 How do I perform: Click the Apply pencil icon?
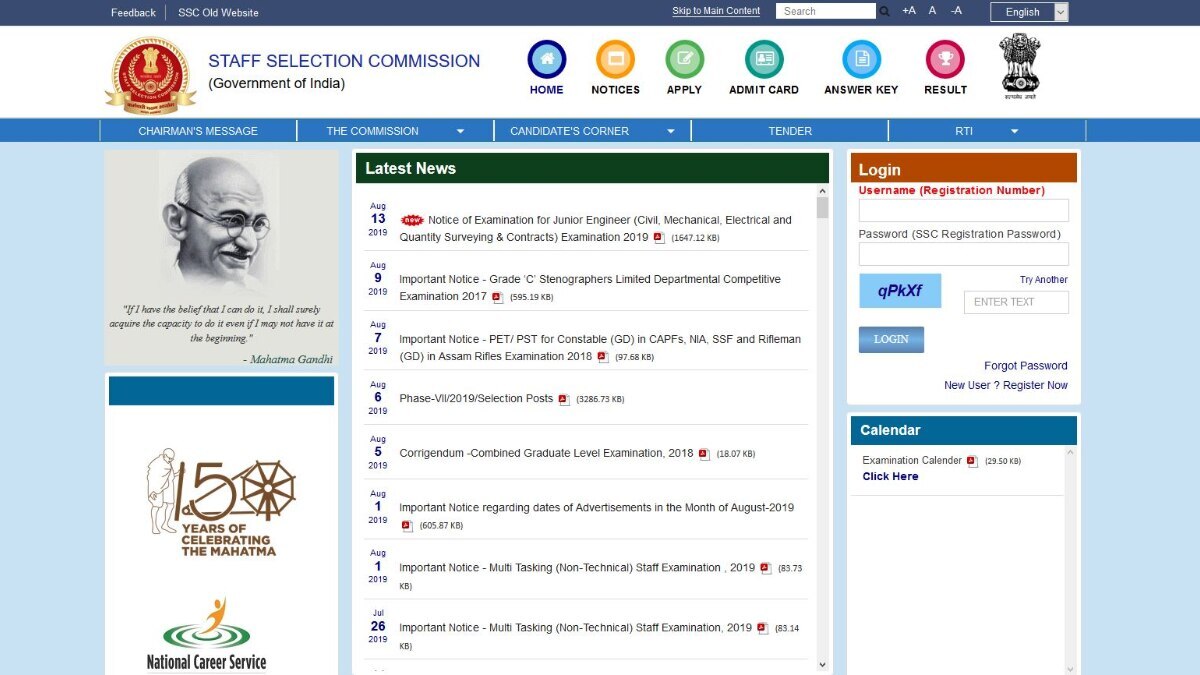[x=684, y=59]
